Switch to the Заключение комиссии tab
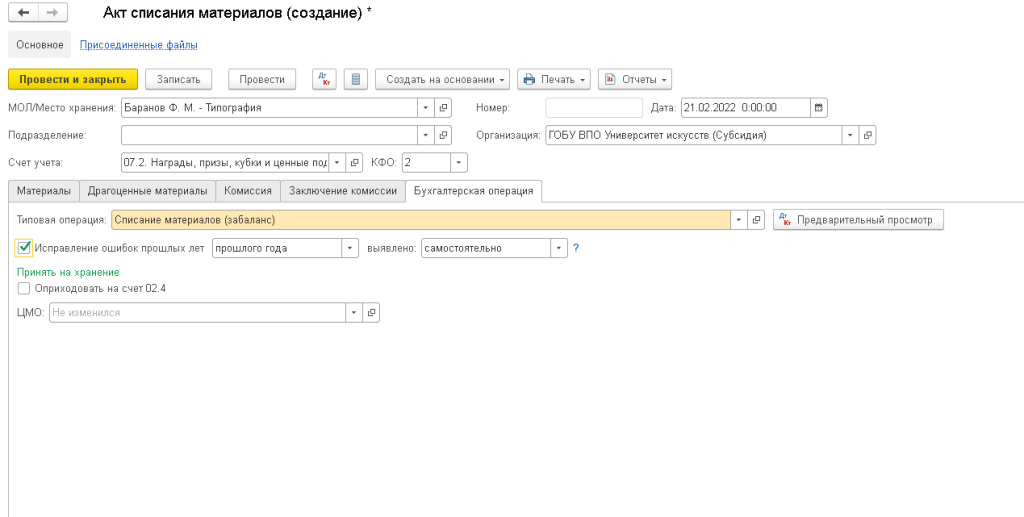Screen dimensions: 1024x517 343,191
